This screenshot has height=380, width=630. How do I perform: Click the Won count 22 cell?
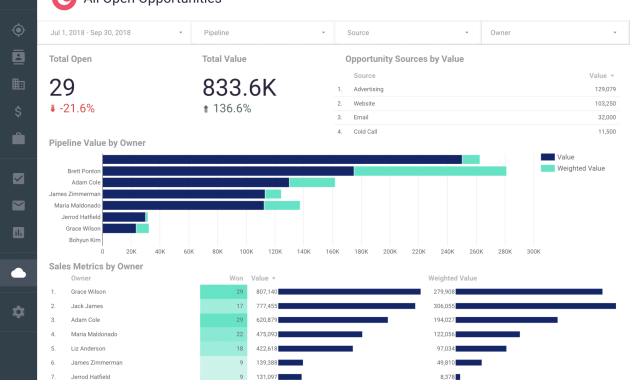coord(223,334)
